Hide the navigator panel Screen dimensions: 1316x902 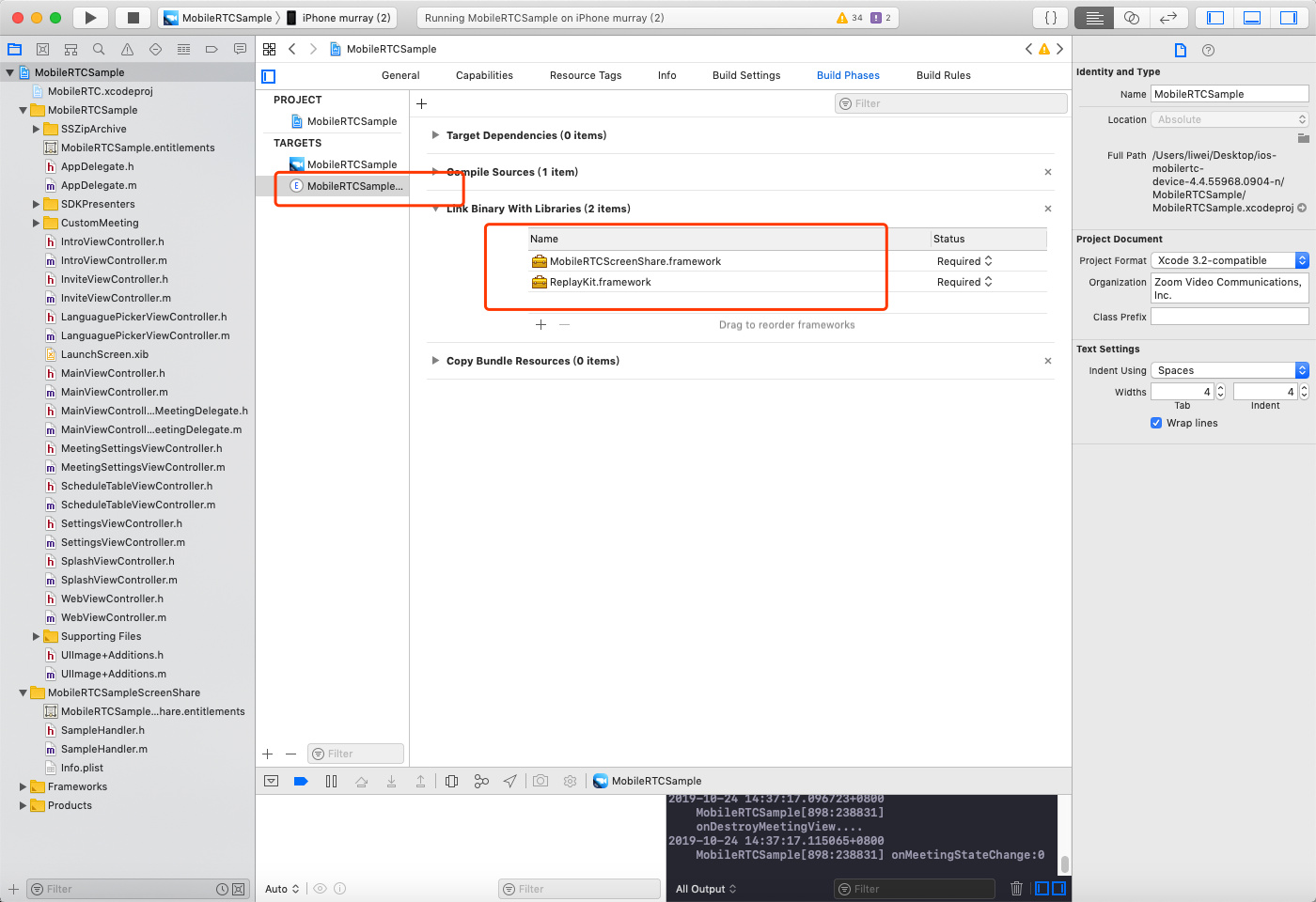(1215, 18)
